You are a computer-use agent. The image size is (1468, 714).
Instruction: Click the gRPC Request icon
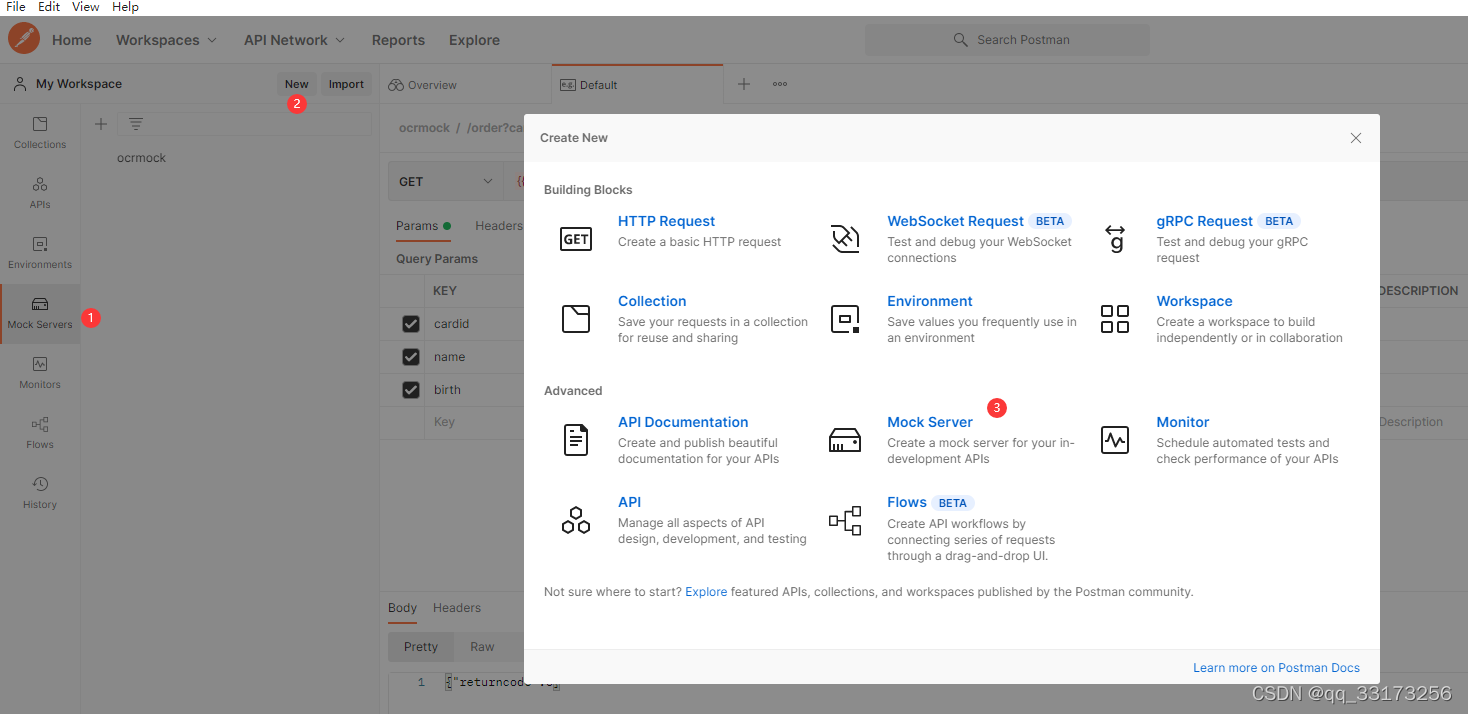1115,239
